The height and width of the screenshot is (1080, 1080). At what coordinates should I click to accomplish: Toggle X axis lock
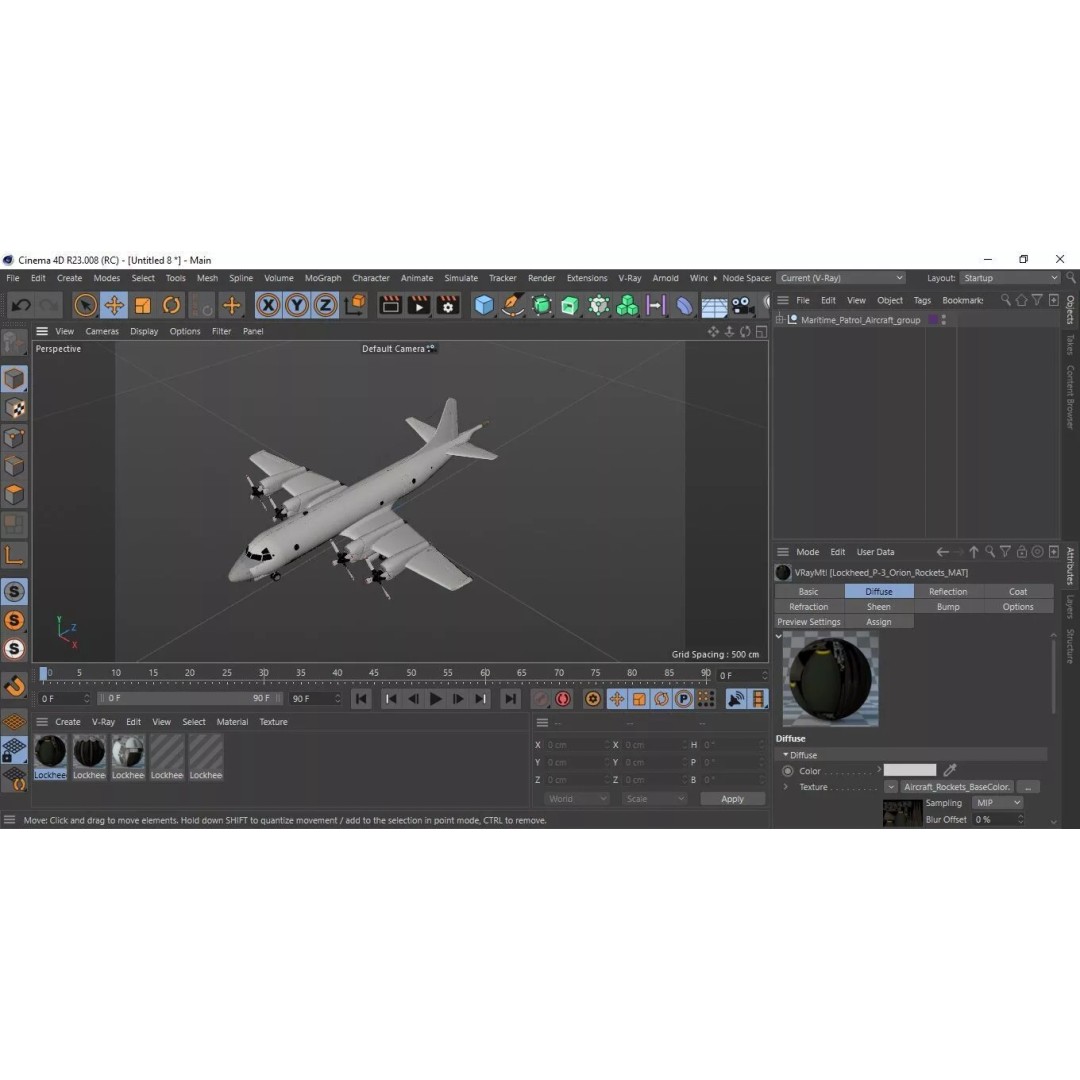coord(268,304)
